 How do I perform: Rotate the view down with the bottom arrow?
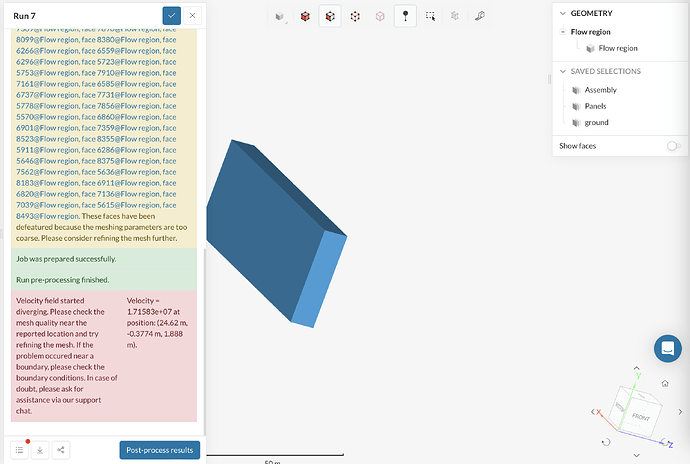click(x=636, y=455)
